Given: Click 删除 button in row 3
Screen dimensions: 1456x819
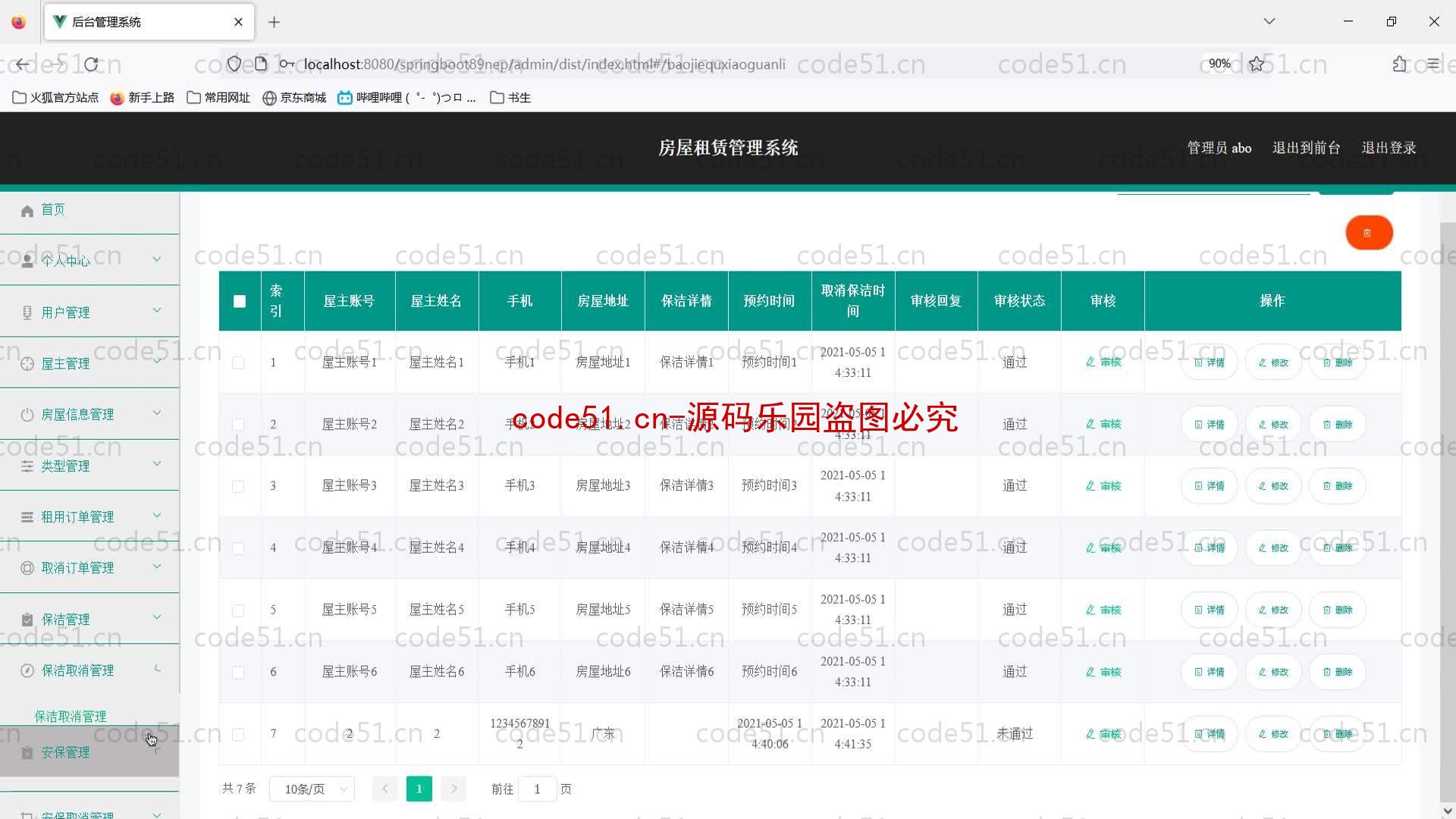Looking at the screenshot, I should 1338,486.
